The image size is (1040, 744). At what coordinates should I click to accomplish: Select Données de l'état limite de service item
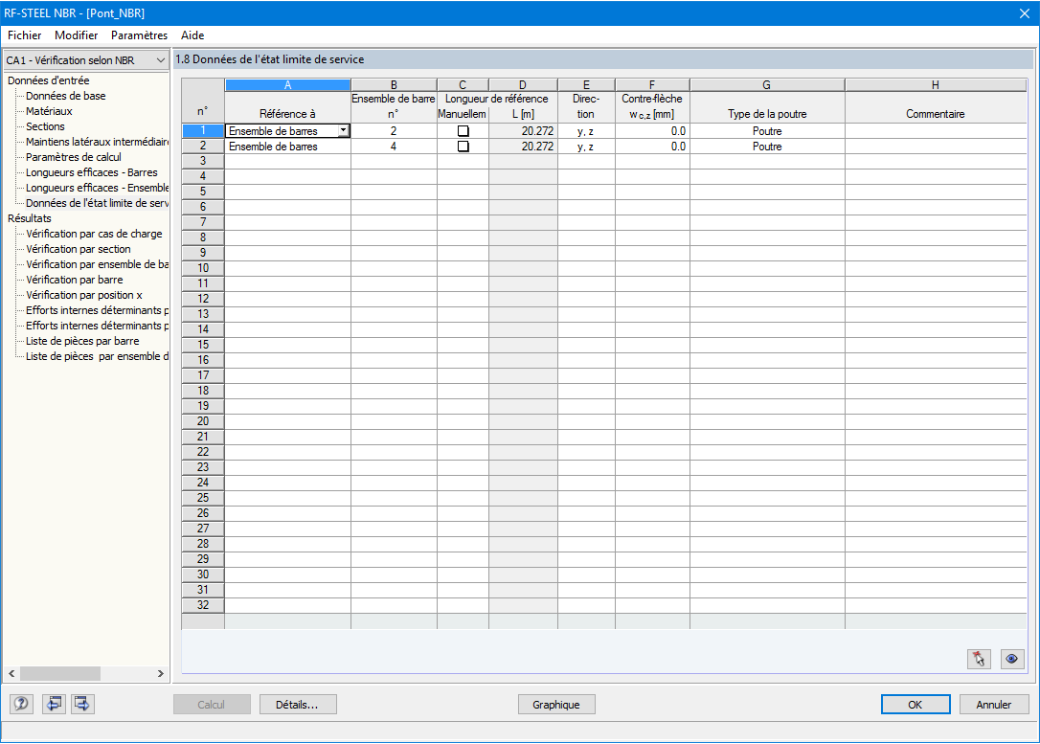coord(97,203)
